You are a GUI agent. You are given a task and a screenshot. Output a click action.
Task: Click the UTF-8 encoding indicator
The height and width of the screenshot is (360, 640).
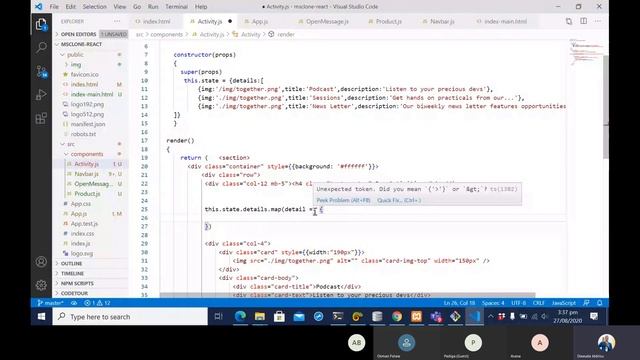pos(518,303)
